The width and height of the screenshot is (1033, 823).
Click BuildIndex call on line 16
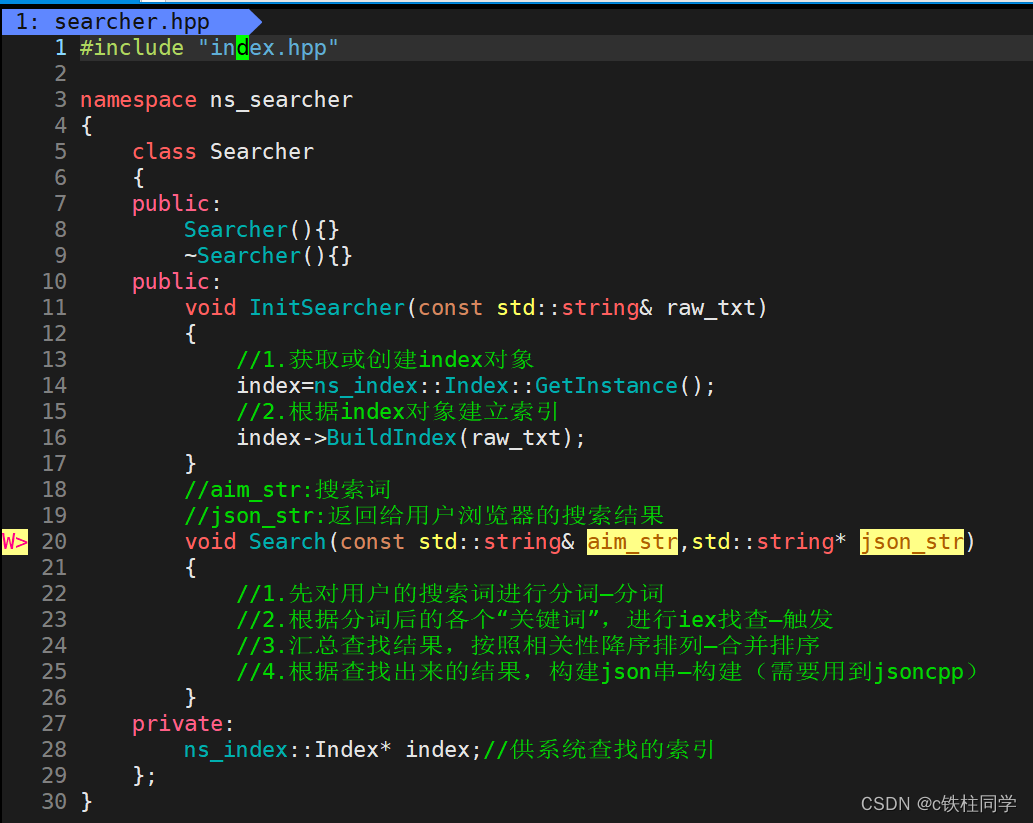(392, 438)
